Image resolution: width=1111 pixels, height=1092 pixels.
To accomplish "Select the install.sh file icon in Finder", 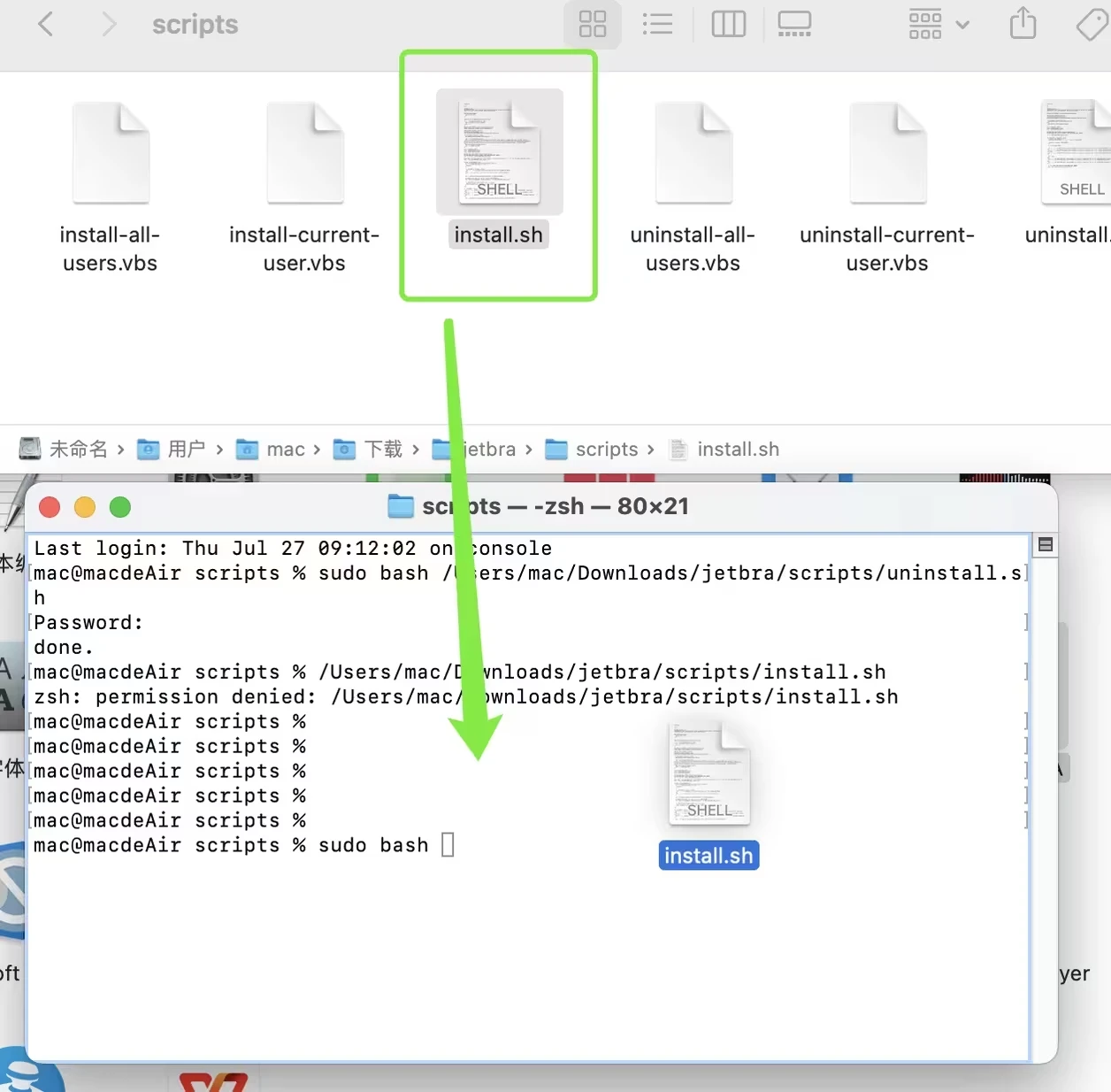I will click(x=500, y=152).
